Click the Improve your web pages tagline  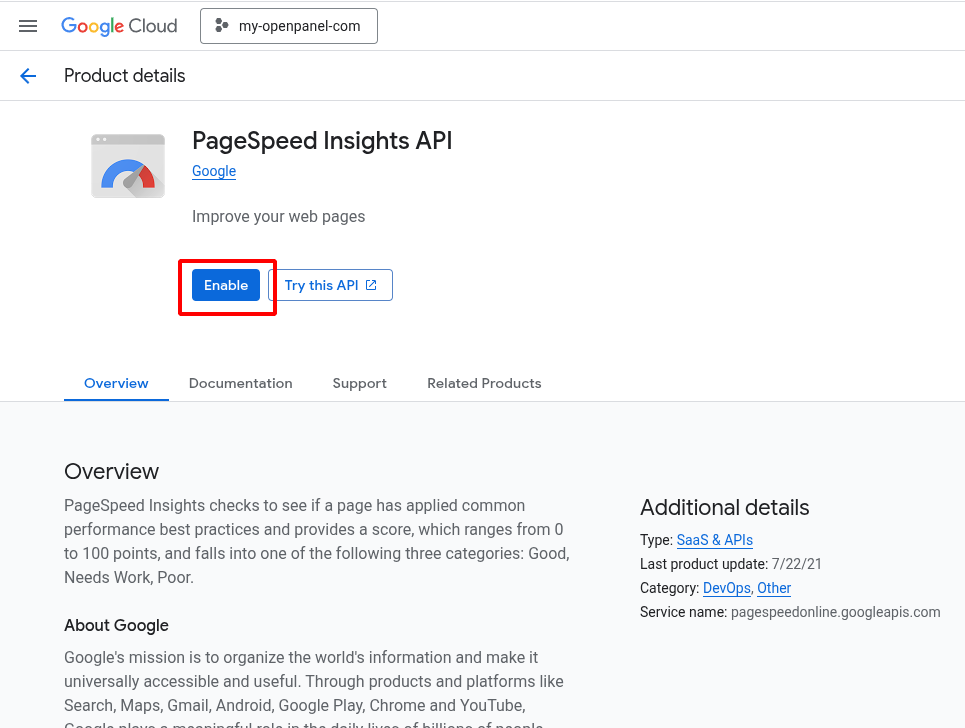click(278, 217)
